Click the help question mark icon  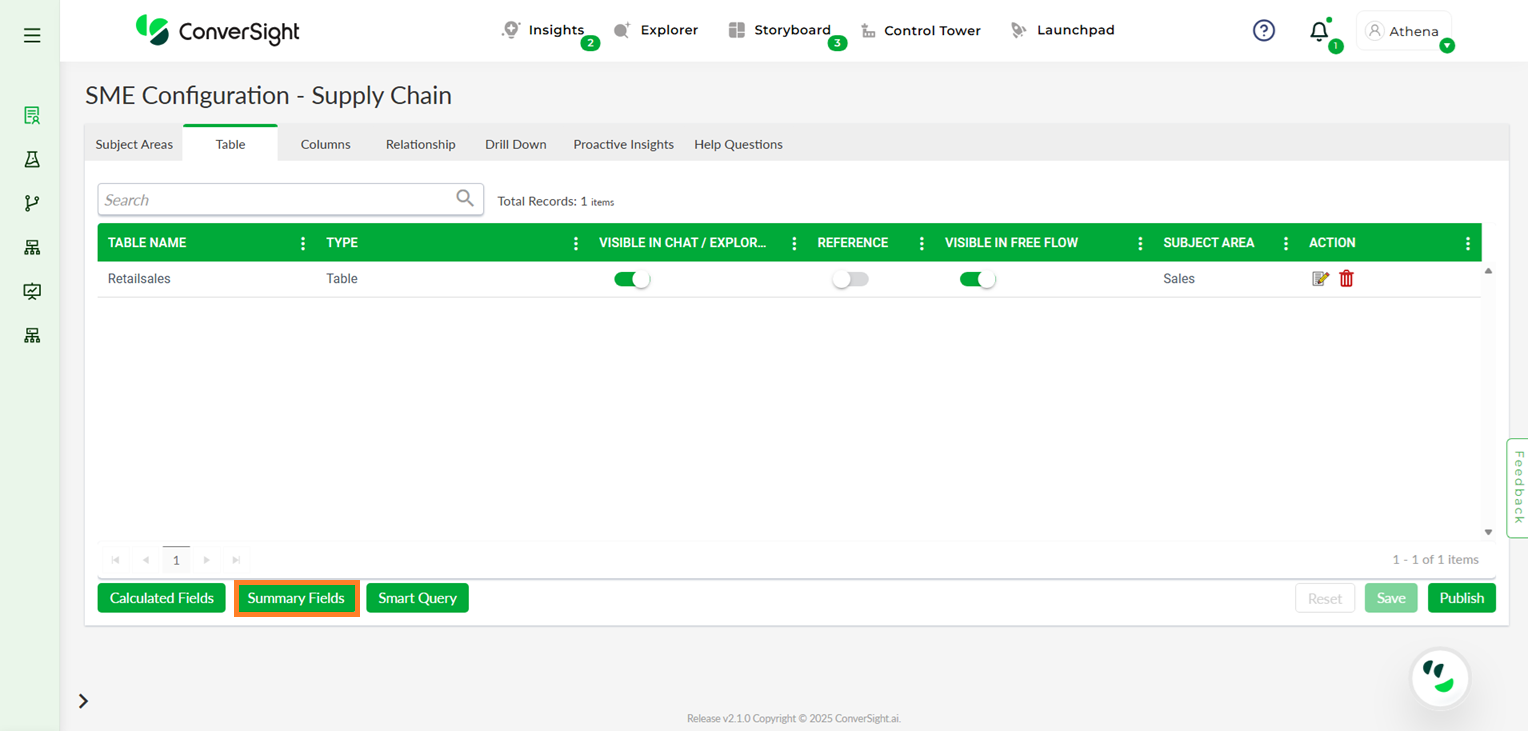tap(1264, 31)
